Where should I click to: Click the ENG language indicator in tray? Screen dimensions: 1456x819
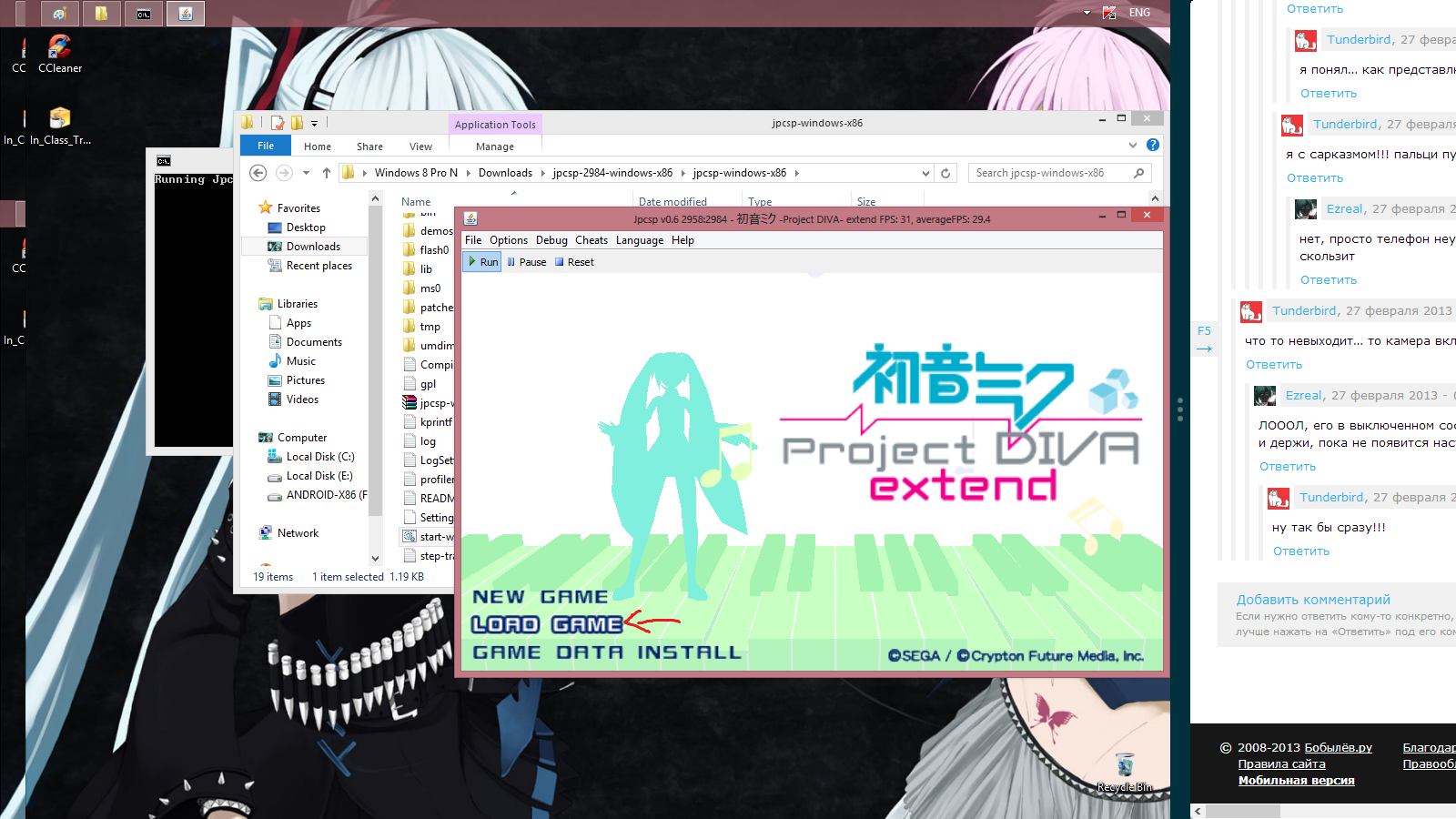tap(1139, 13)
